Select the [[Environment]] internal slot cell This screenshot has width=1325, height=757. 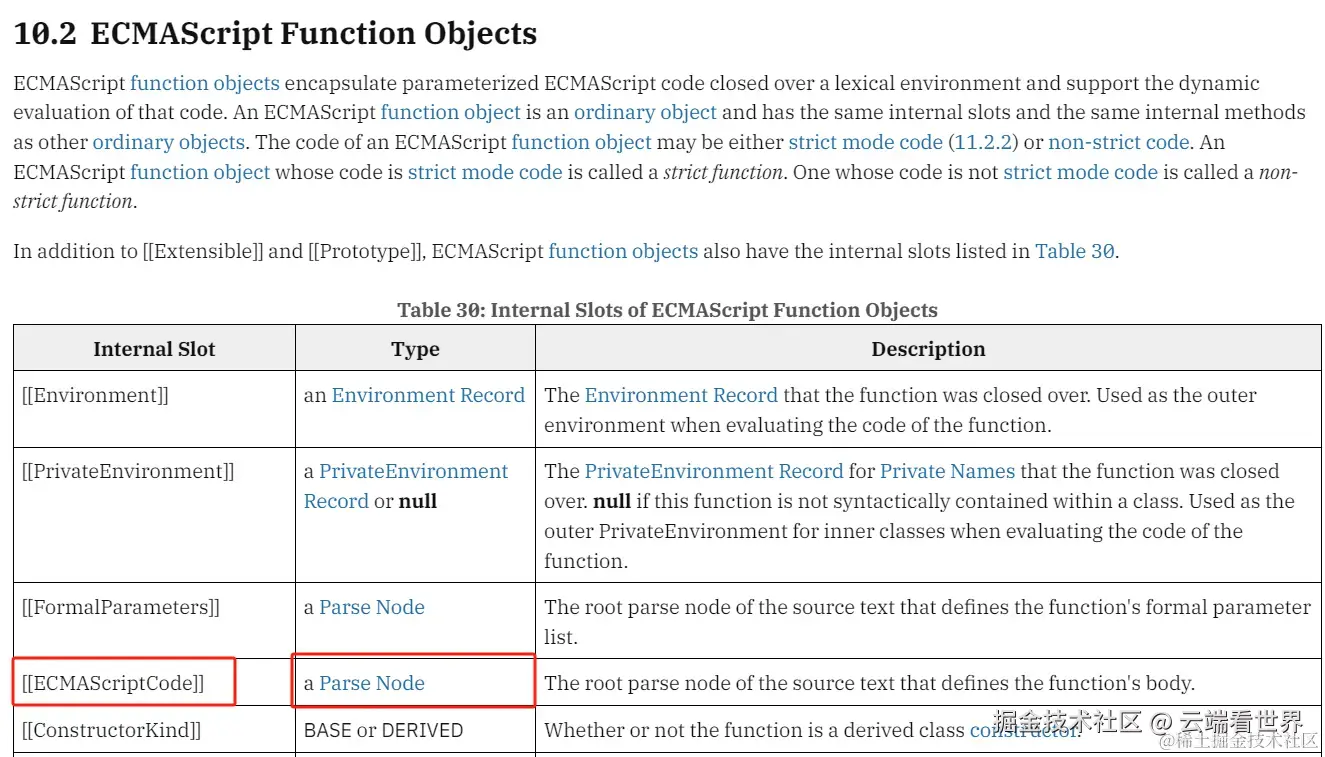[154, 409]
